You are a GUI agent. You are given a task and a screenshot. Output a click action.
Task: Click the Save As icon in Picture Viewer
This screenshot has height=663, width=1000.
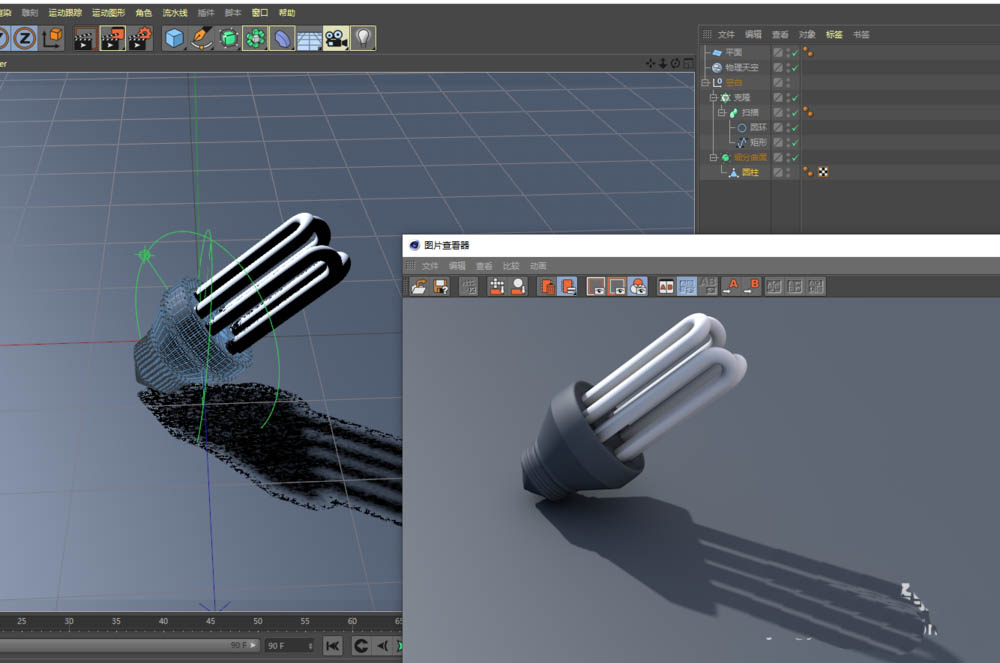440,287
